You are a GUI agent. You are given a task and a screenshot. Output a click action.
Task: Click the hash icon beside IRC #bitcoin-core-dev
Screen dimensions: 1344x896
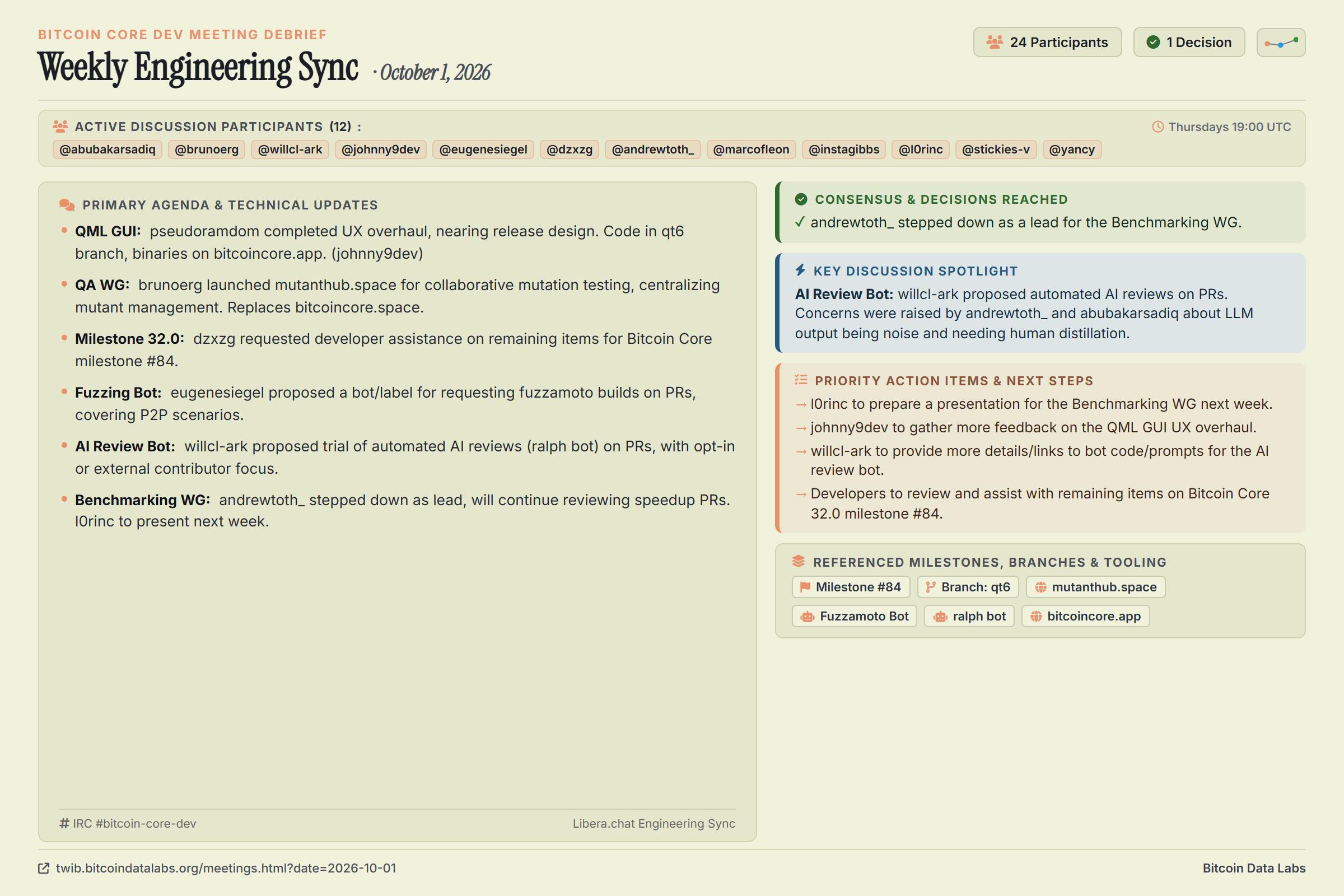pyautogui.click(x=64, y=823)
